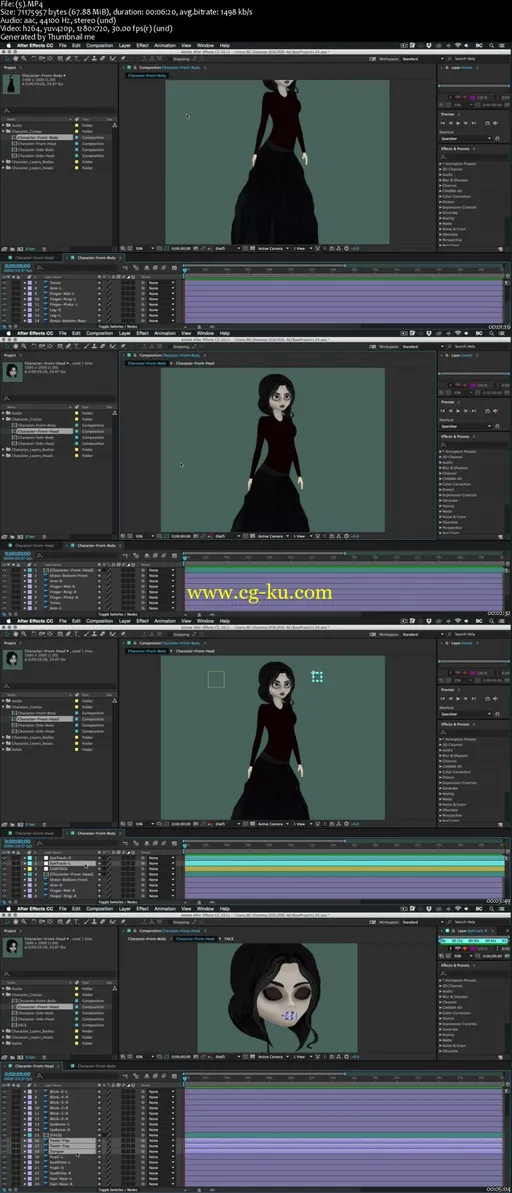Image resolution: width=512 pixels, height=1193 pixels.
Task: Toggle the Snapping checkbox in frame 00:01:16
Action: tap(170, 59)
